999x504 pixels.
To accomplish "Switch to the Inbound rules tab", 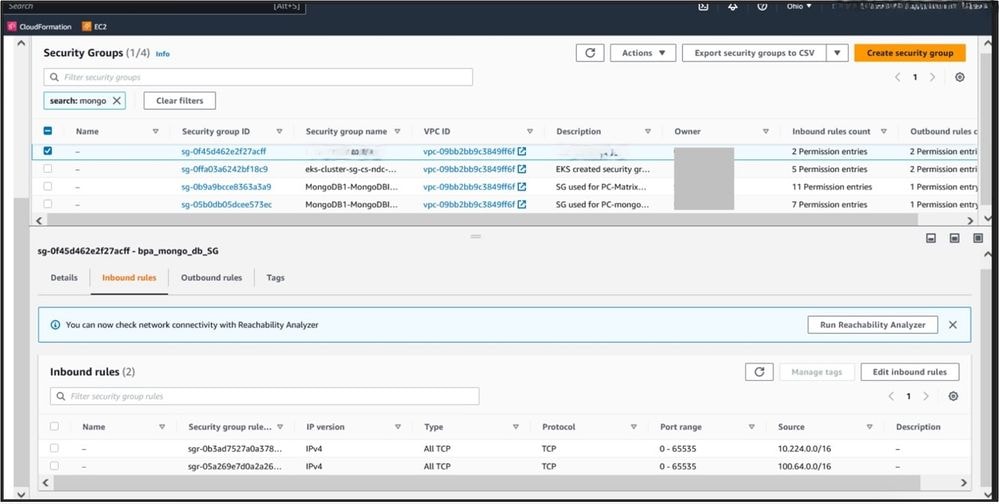I will pyautogui.click(x=129, y=278).
